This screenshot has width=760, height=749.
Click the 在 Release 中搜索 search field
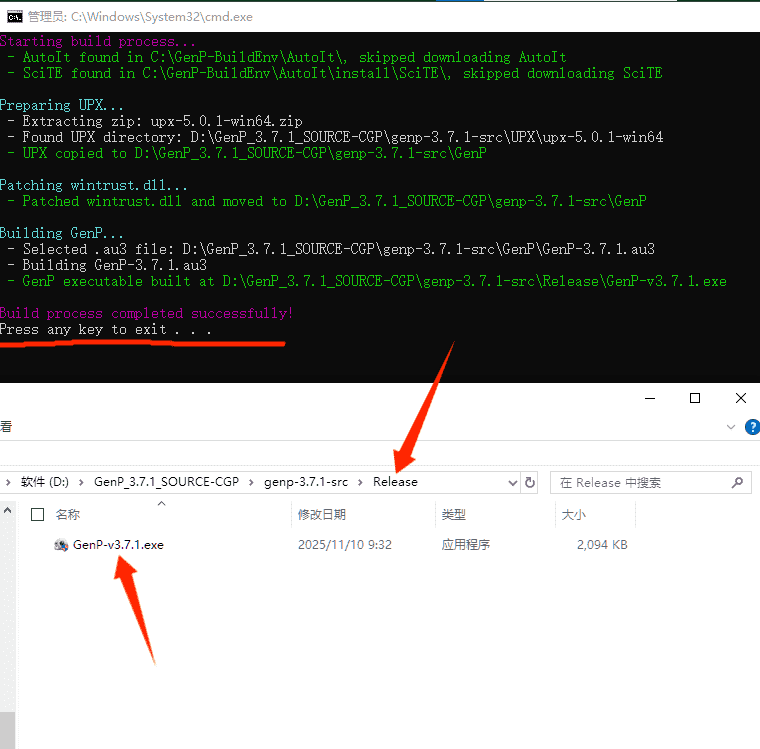click(642, 483)
